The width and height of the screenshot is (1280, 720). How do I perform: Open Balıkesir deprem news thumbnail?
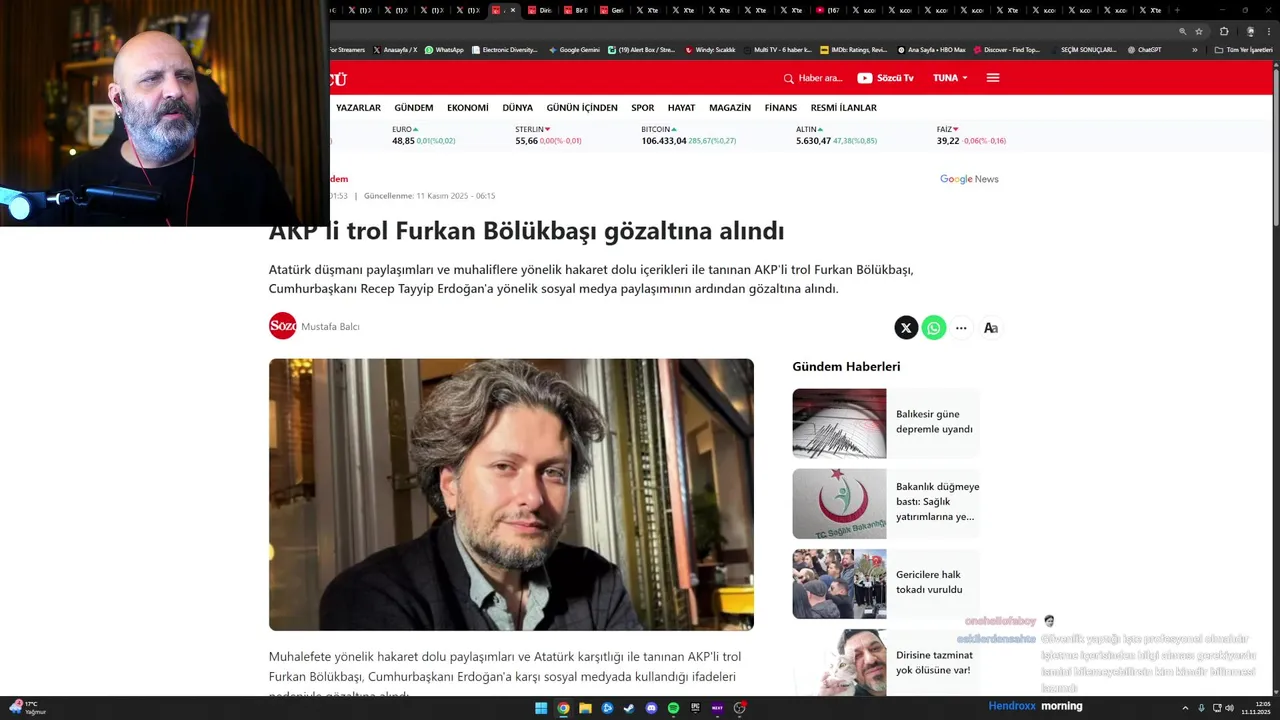[839, 423]
